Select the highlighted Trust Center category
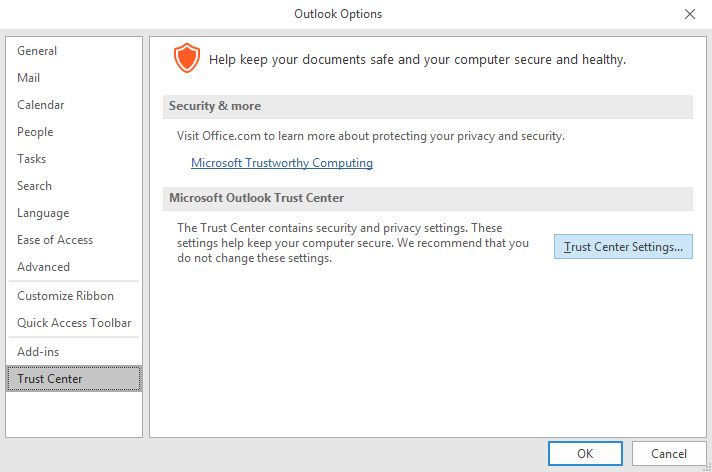The width and height of the screenshot is (712, 472). coord(50,379)
